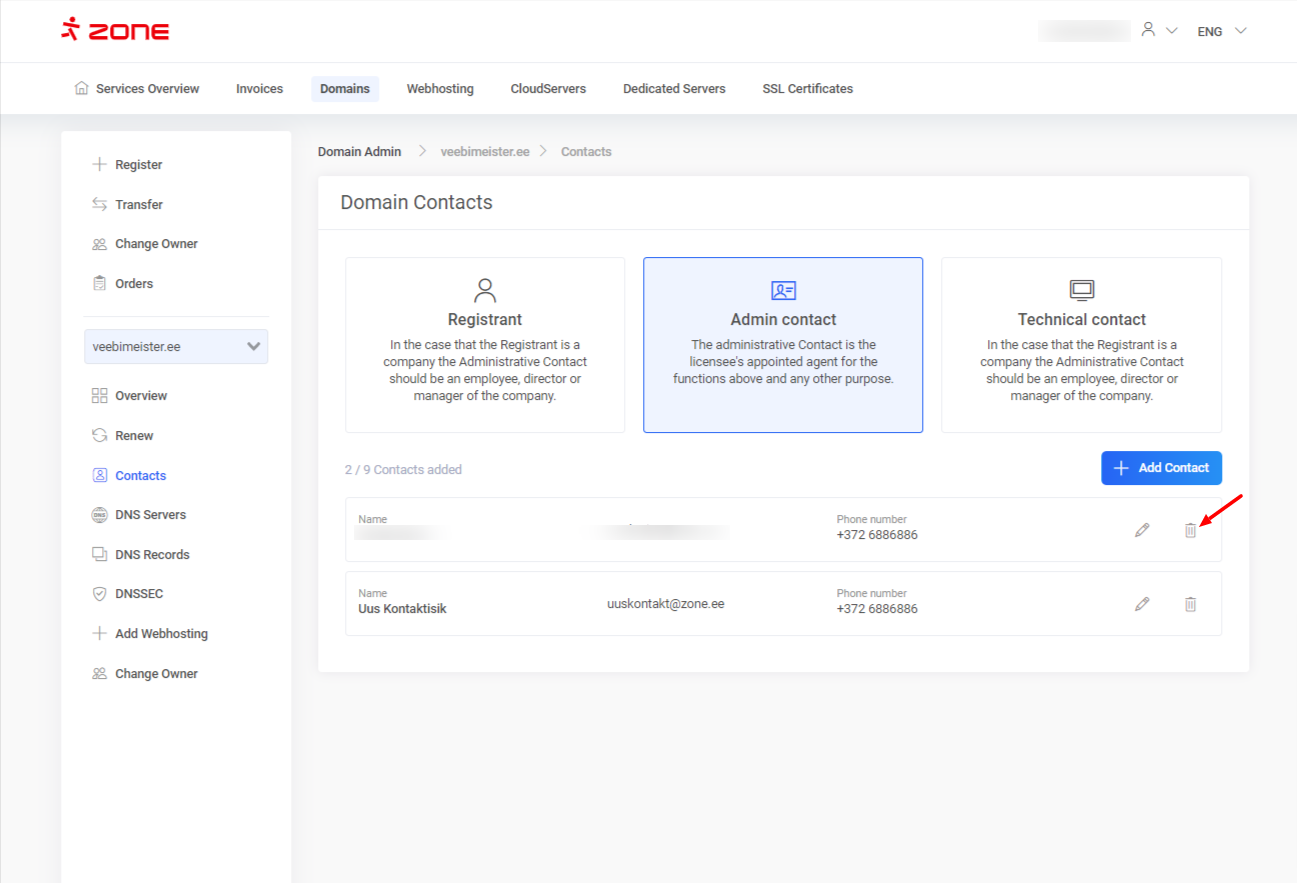Expand the ENG language selector
This screenshot has height=883, width=1297.
click(1221, 31)
